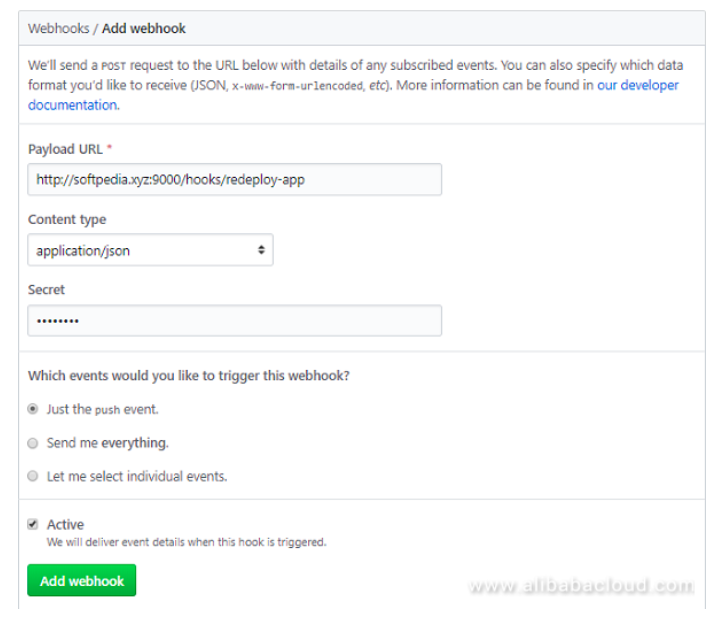This screenshot has width=713, height=621.
Task: Pick 'Let me select individual events' radio
Action: click(x=34, y=477)
